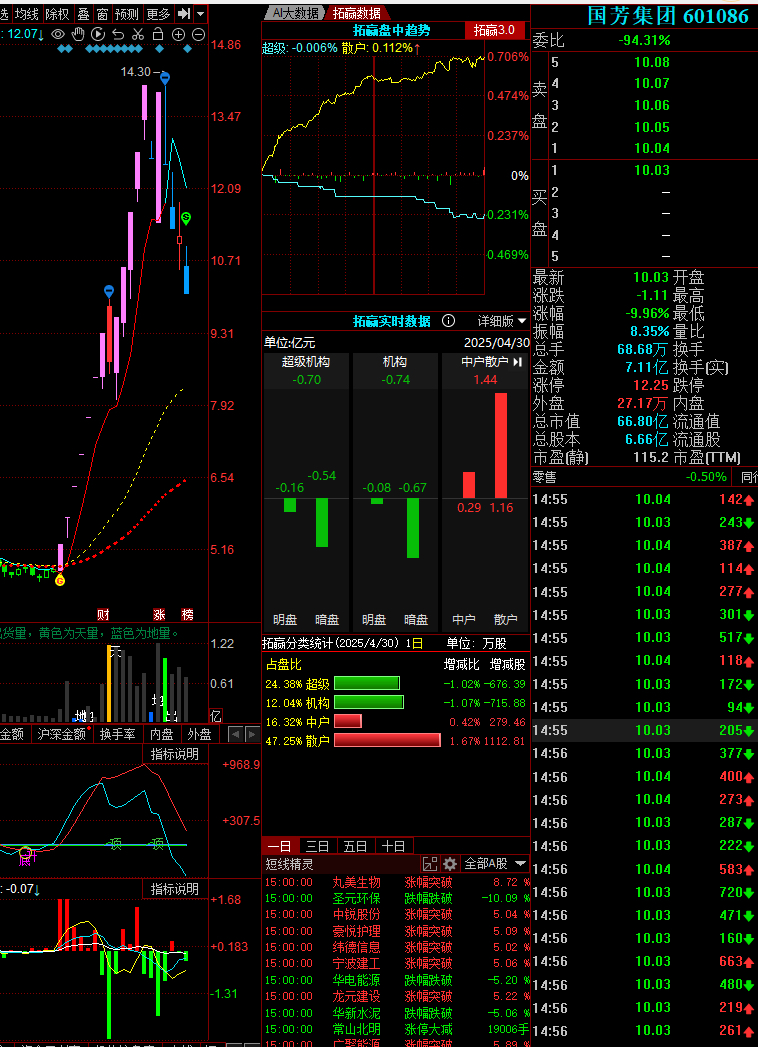The image size is (758, 1047).
Task: Select the 常山北明 涨停大减 row
Action: (397, 1029)
